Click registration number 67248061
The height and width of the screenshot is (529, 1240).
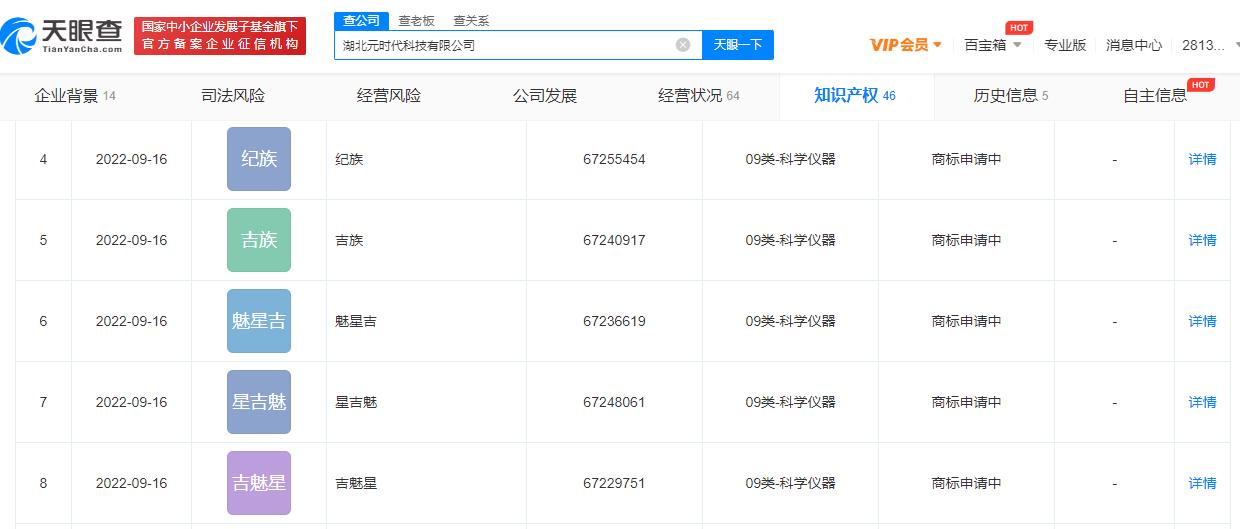(614, 402)
